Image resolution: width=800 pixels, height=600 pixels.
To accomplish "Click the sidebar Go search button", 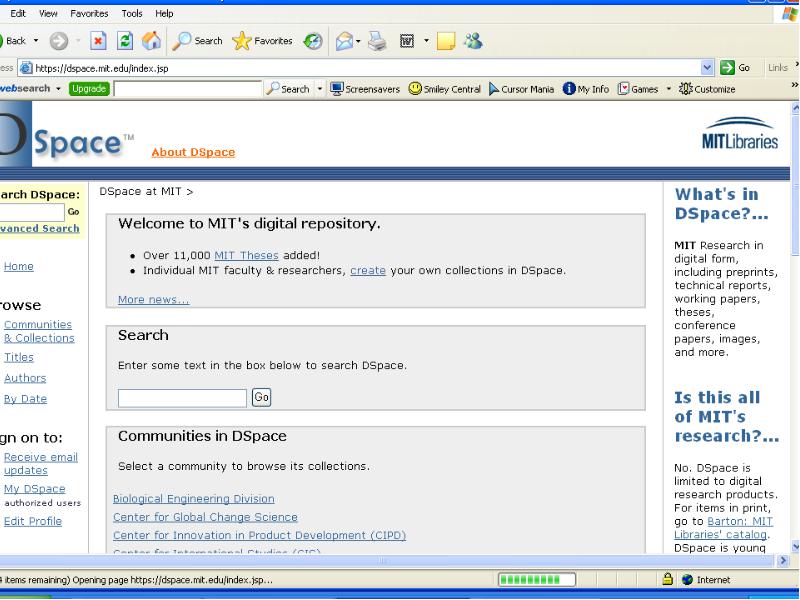I will pyautogui.click(x=73, y=211).
